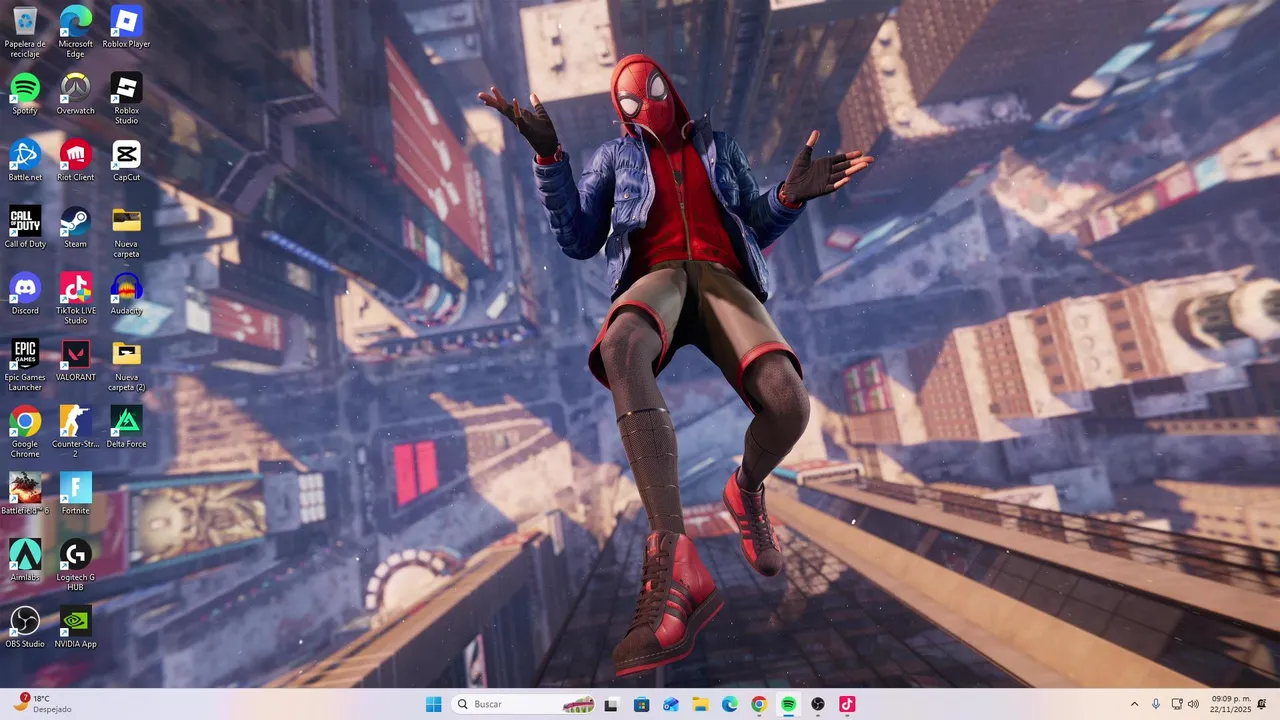This screenshot has height=720, width=1280.
Task: Switch to Spotify in the taskbar
Action: pos(788,704)
